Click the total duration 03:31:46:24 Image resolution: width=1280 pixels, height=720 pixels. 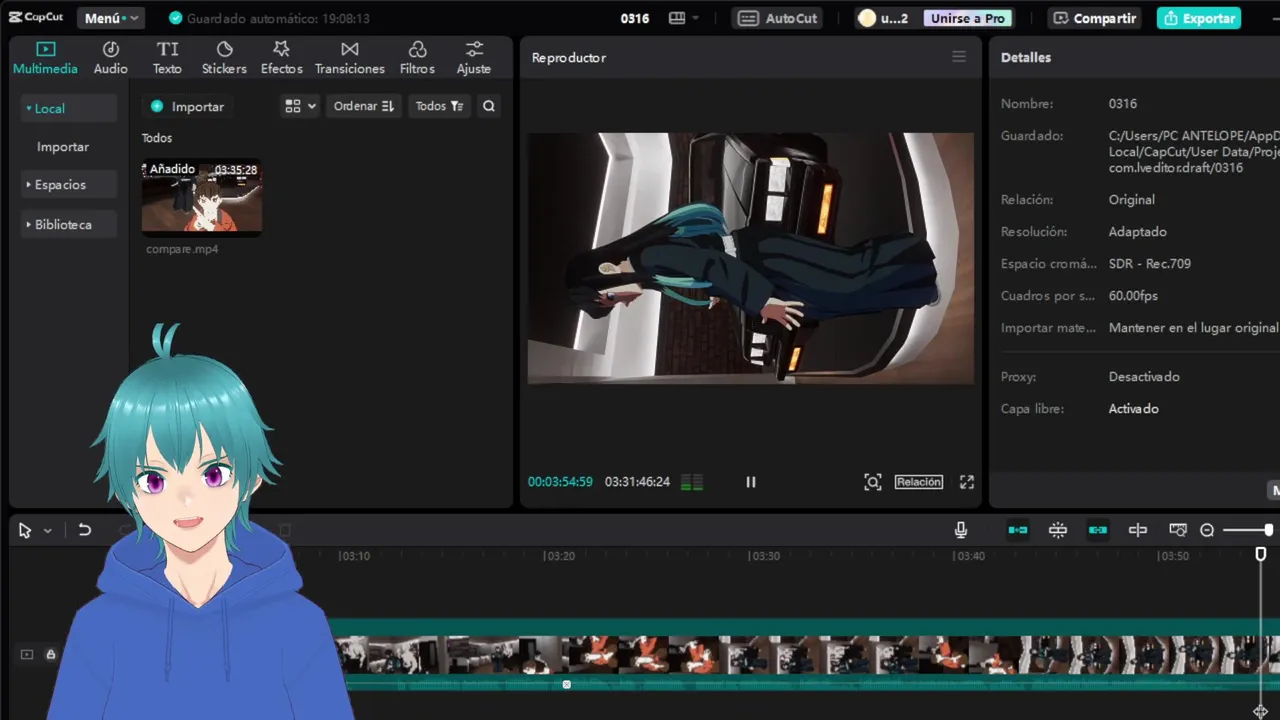pos(637,482)
